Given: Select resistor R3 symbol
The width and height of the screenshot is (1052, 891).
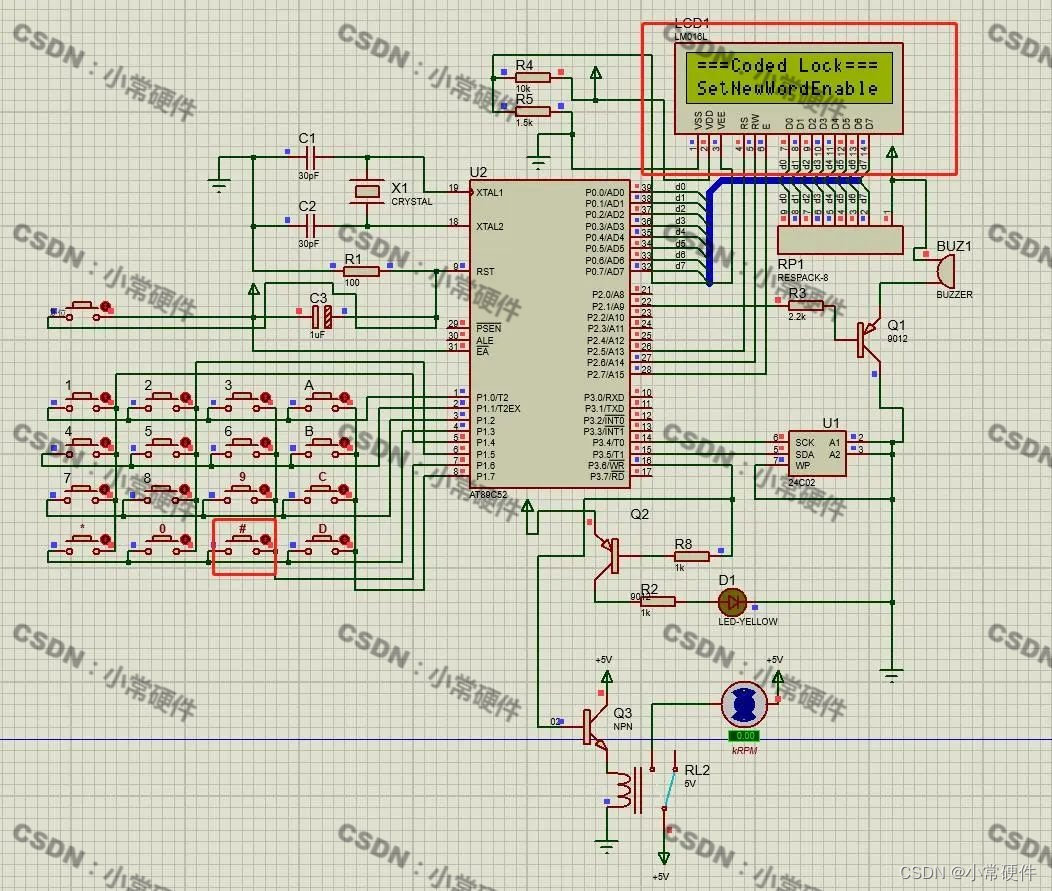Looking at the screenshot, I should point(805,305).
